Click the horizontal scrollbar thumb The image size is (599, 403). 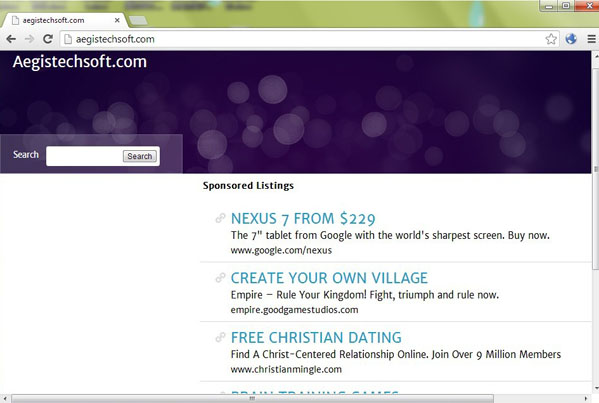pyautogui.click(x=252, y=398)
